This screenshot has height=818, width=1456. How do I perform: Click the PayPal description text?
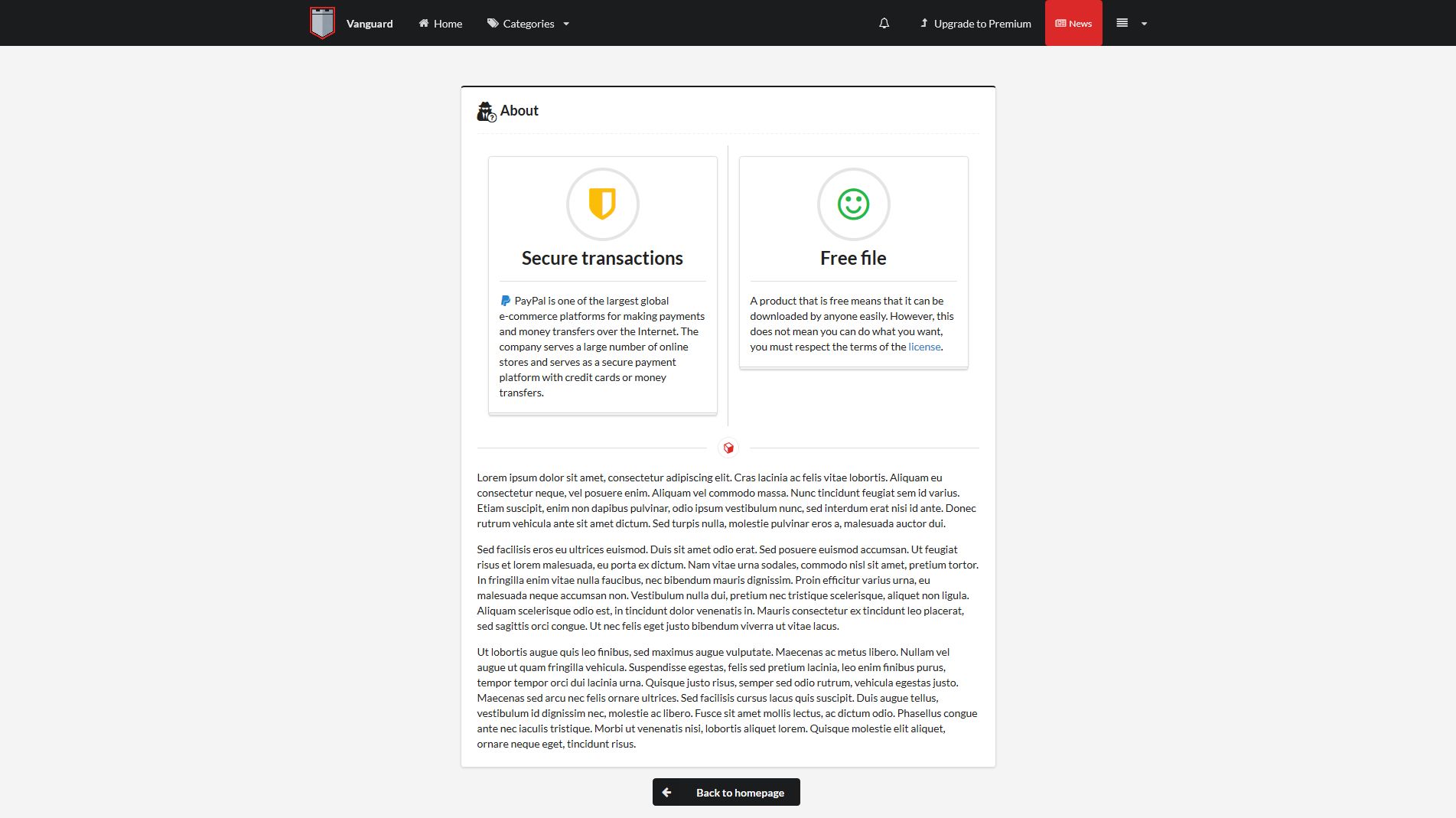[602, 347]
